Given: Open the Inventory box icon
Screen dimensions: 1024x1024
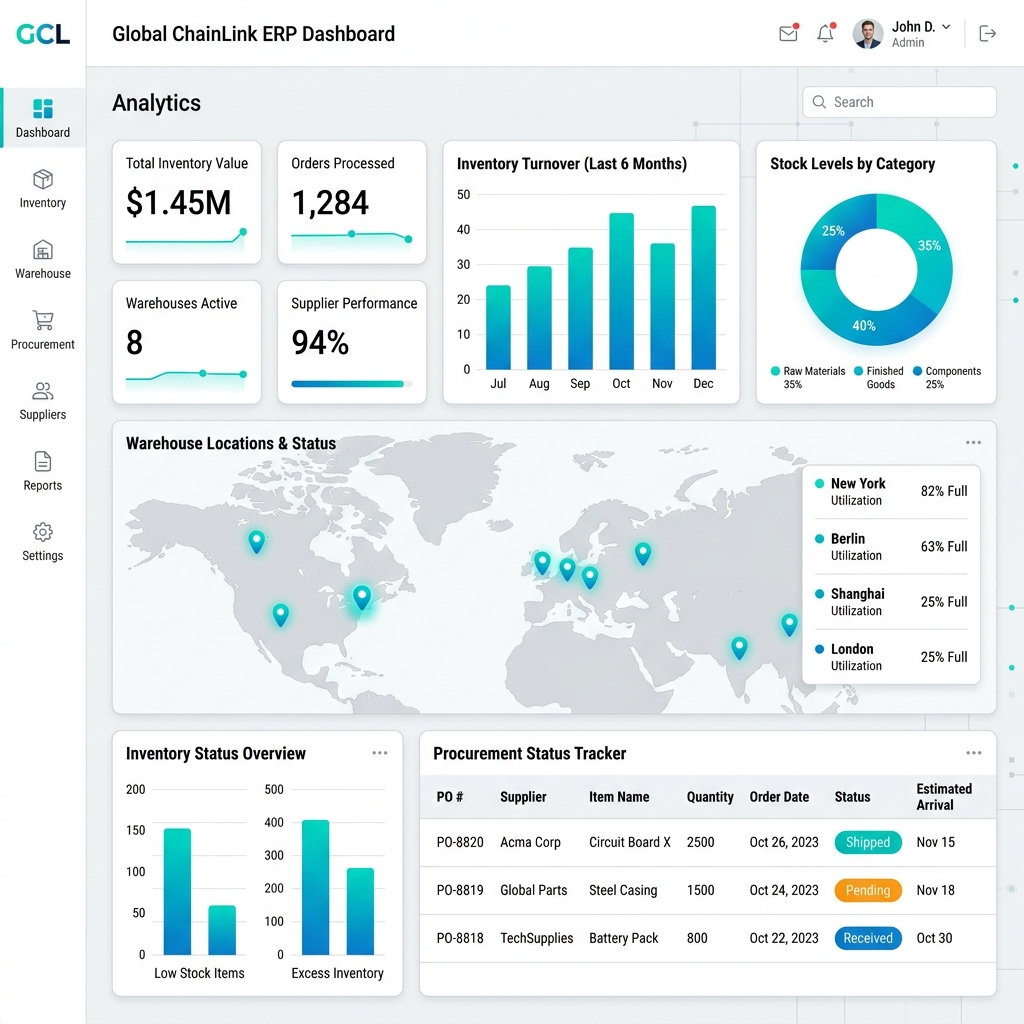Looking at the screenshot, I should pos(43,179).
